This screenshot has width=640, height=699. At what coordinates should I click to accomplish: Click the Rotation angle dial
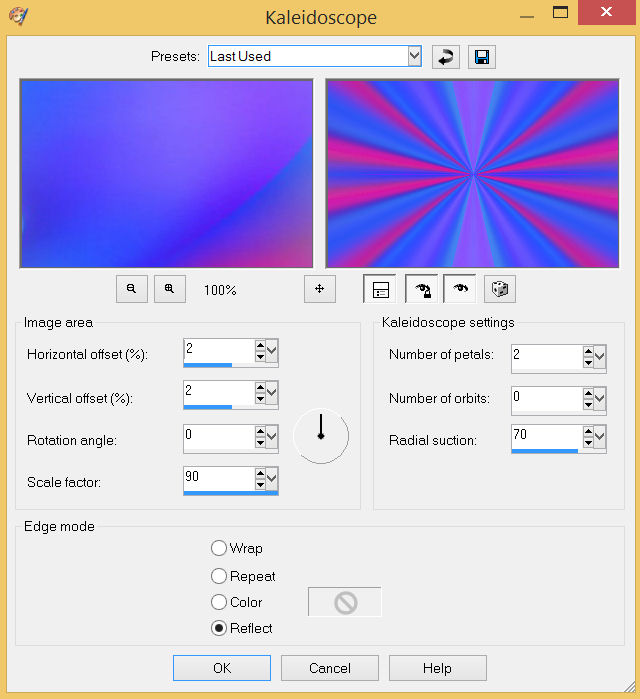[x=321, y=435]
